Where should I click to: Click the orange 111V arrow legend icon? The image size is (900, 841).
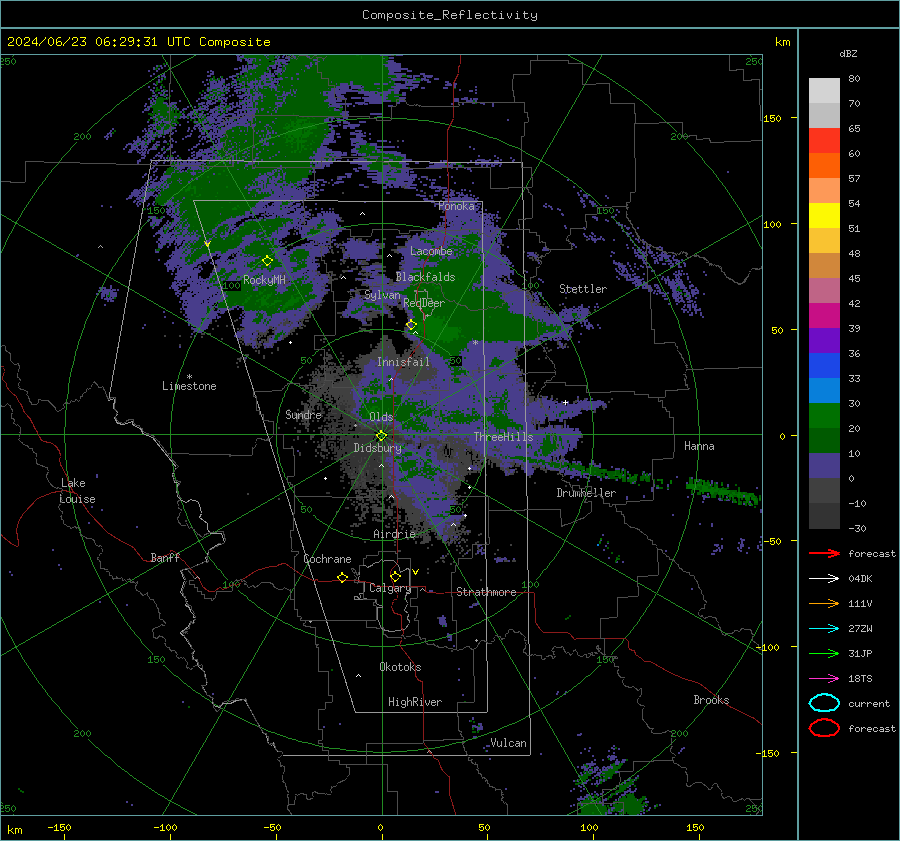(x=824, y=603)
